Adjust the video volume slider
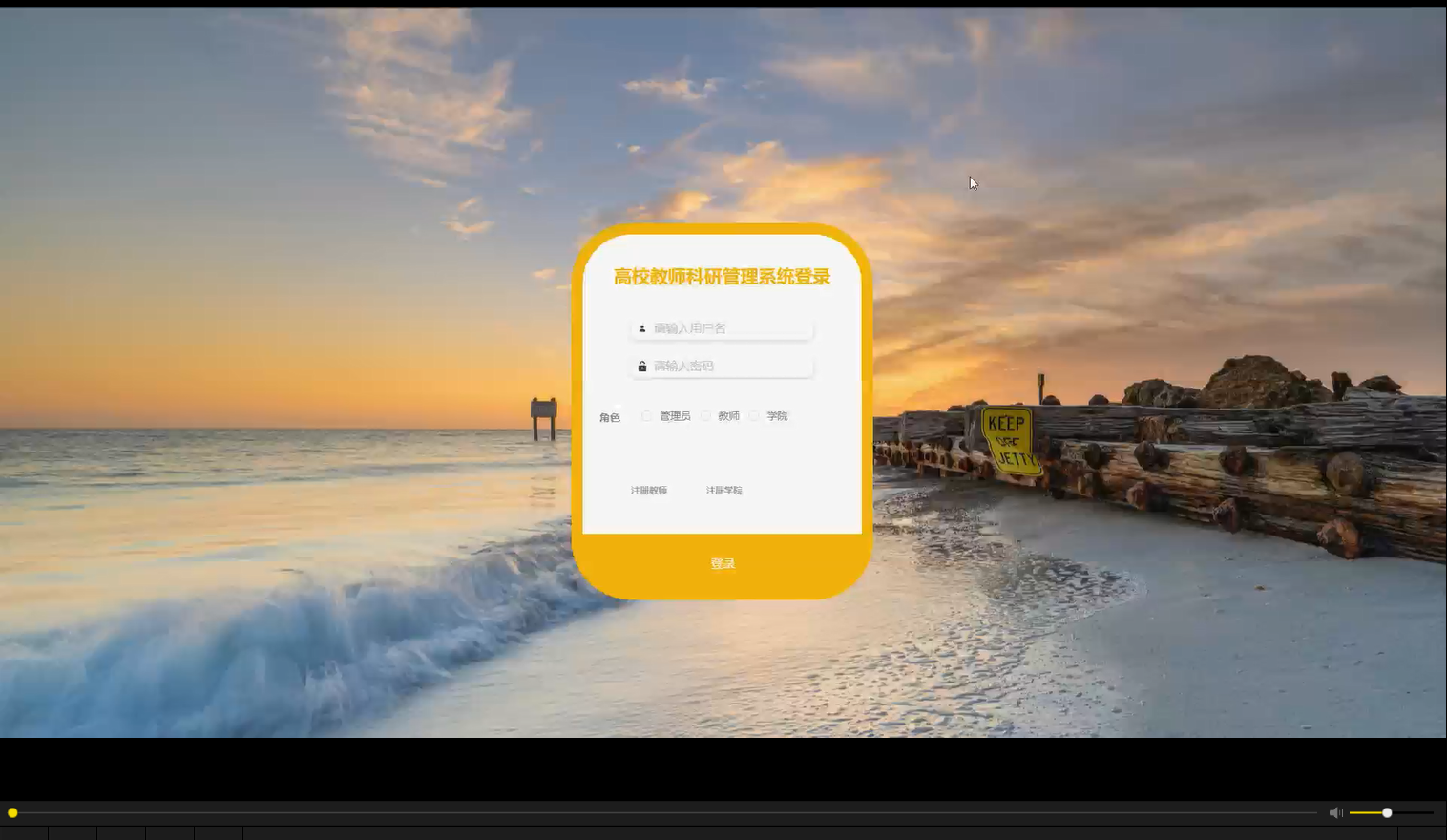The width and height of the screenshot is (1447, 840). 1391,812
